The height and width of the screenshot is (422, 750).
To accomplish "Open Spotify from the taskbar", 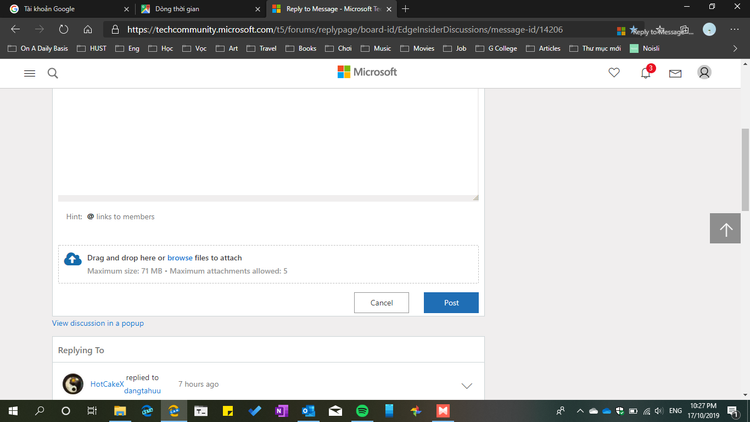I will [x=362, y=411].
